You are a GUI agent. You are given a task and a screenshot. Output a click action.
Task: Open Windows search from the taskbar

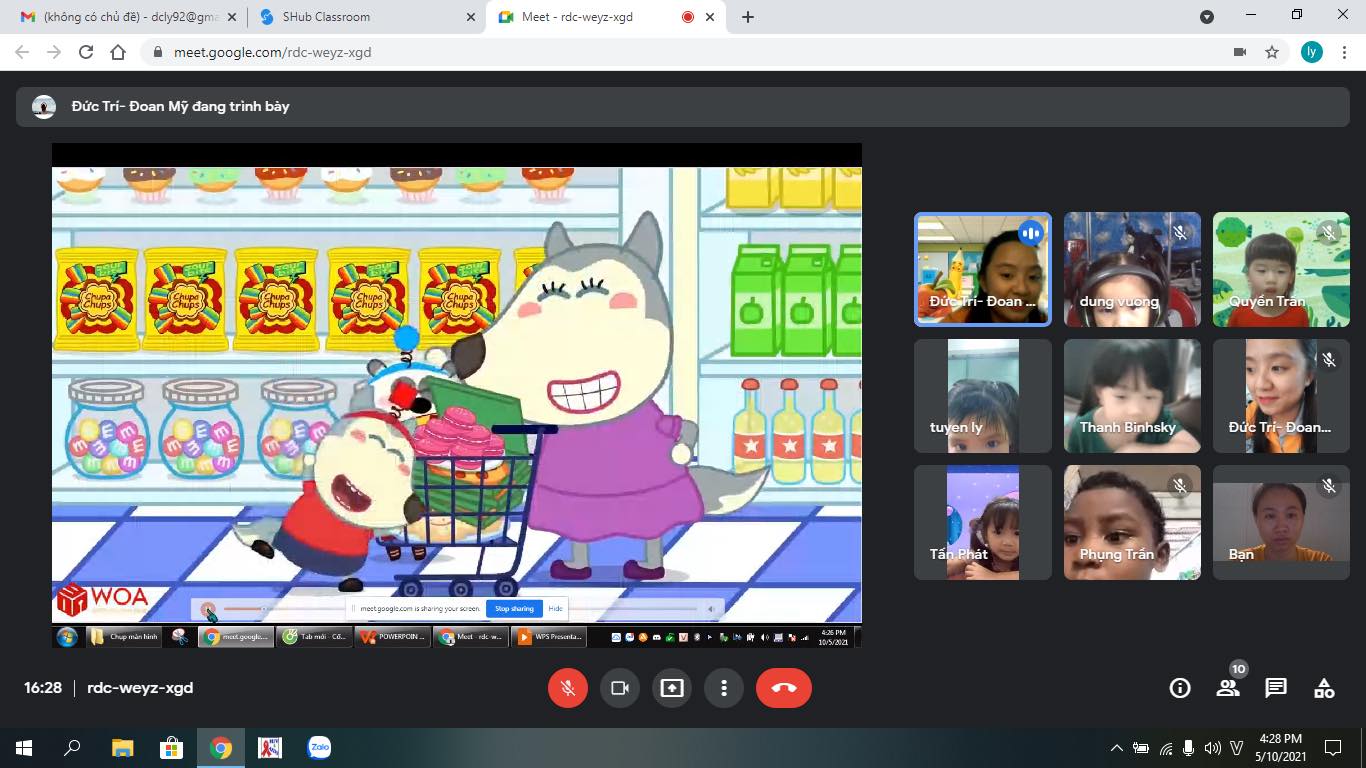[72, 748]
